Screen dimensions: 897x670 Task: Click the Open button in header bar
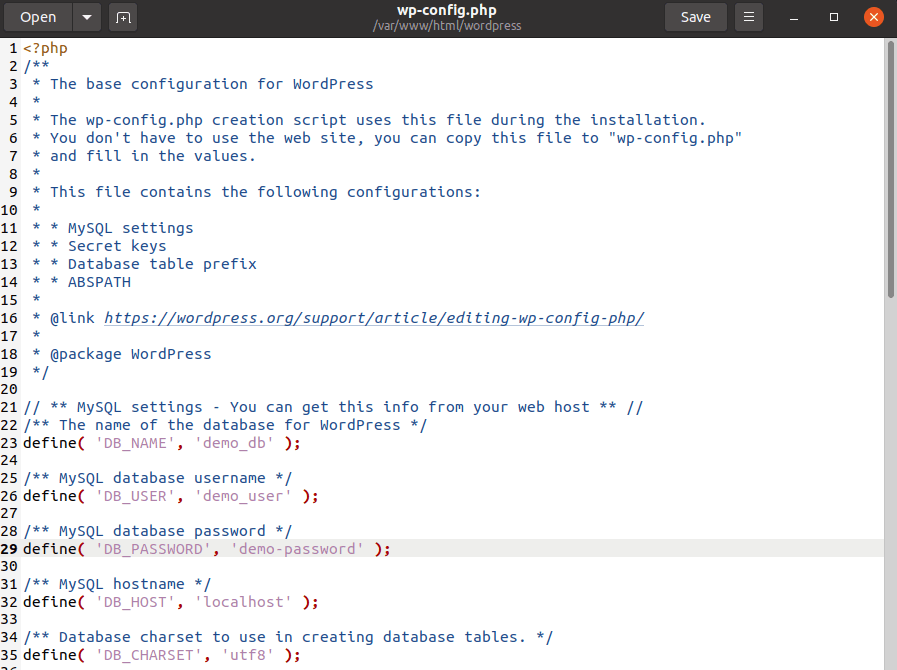click(38, 17)
